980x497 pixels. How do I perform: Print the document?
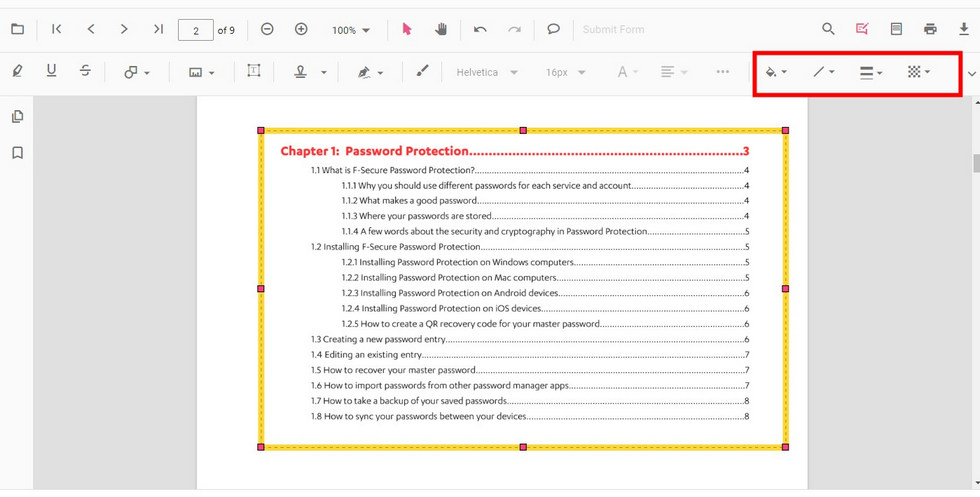[930, 29]
